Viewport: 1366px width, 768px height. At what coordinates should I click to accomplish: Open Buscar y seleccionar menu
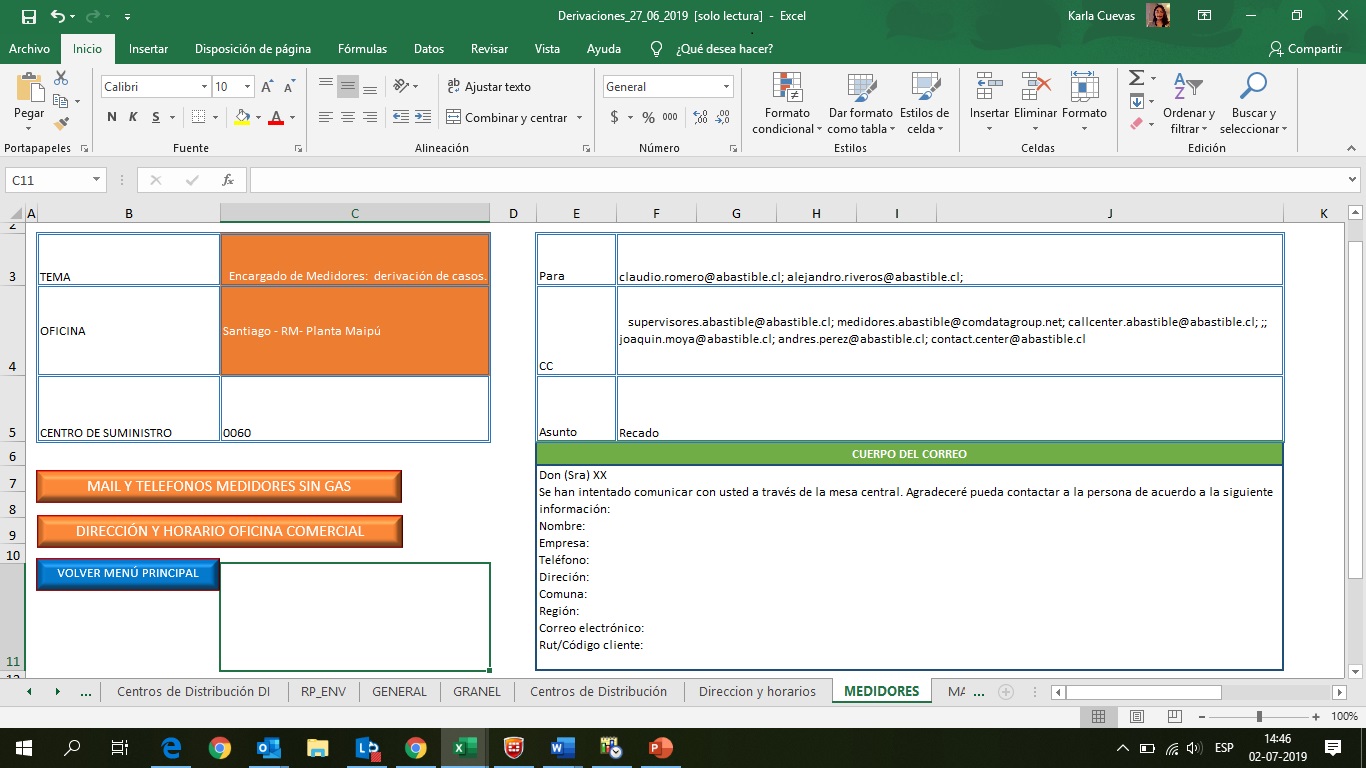coord(1253,103)
